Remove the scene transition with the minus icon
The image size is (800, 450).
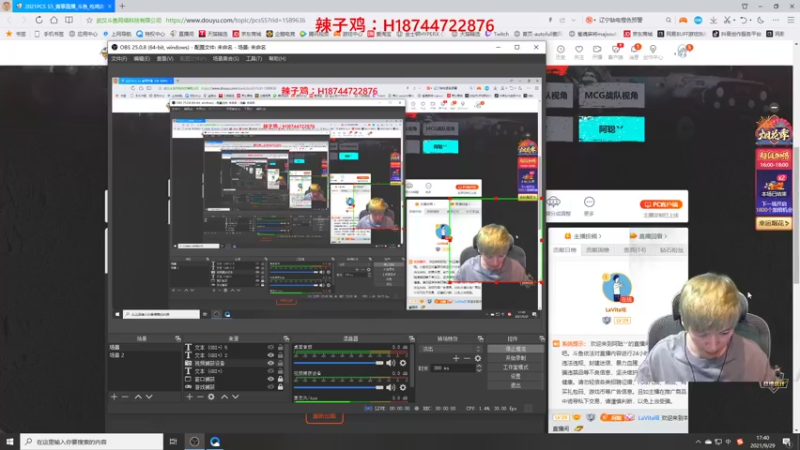coord(467,358)
